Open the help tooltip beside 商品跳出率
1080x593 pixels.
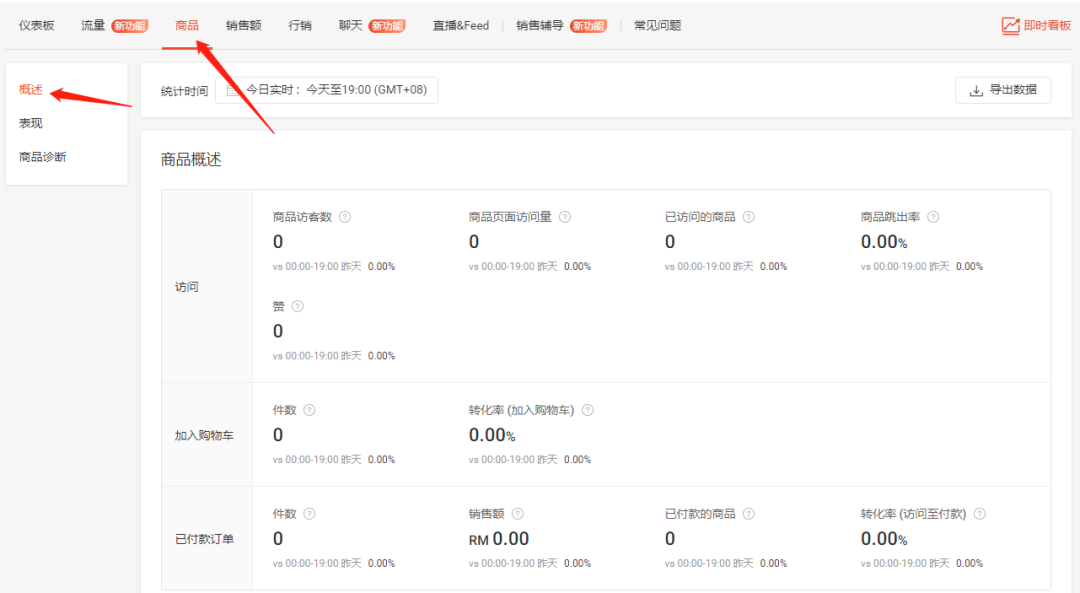coord(933,216)
